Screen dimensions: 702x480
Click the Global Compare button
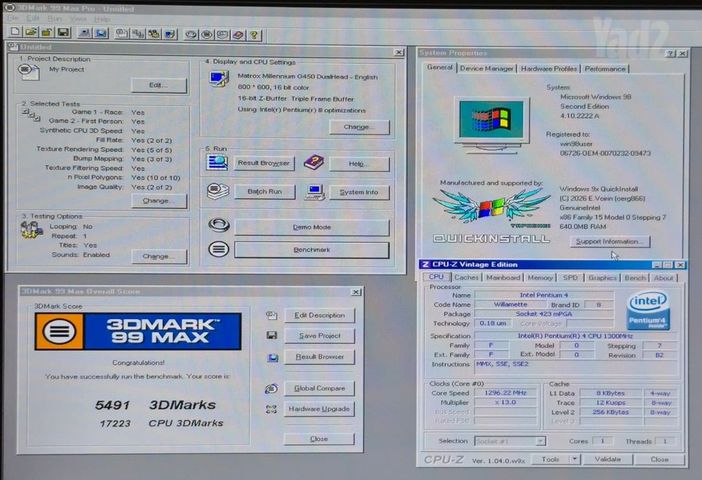click(x=320, y=388)
